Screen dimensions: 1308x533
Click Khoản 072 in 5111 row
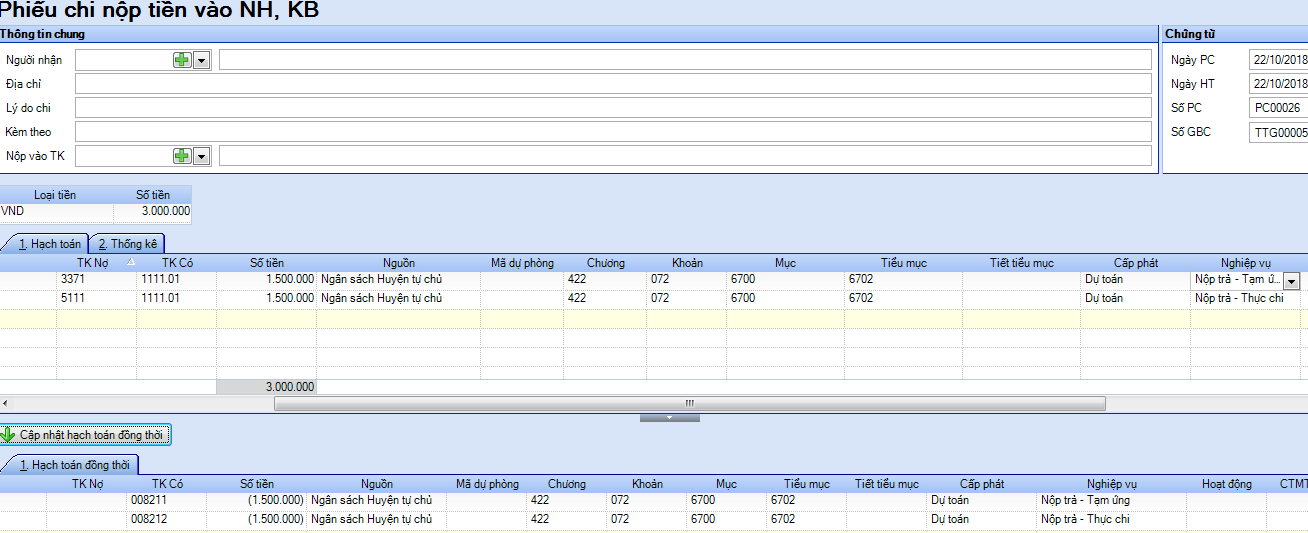point(687,299)
